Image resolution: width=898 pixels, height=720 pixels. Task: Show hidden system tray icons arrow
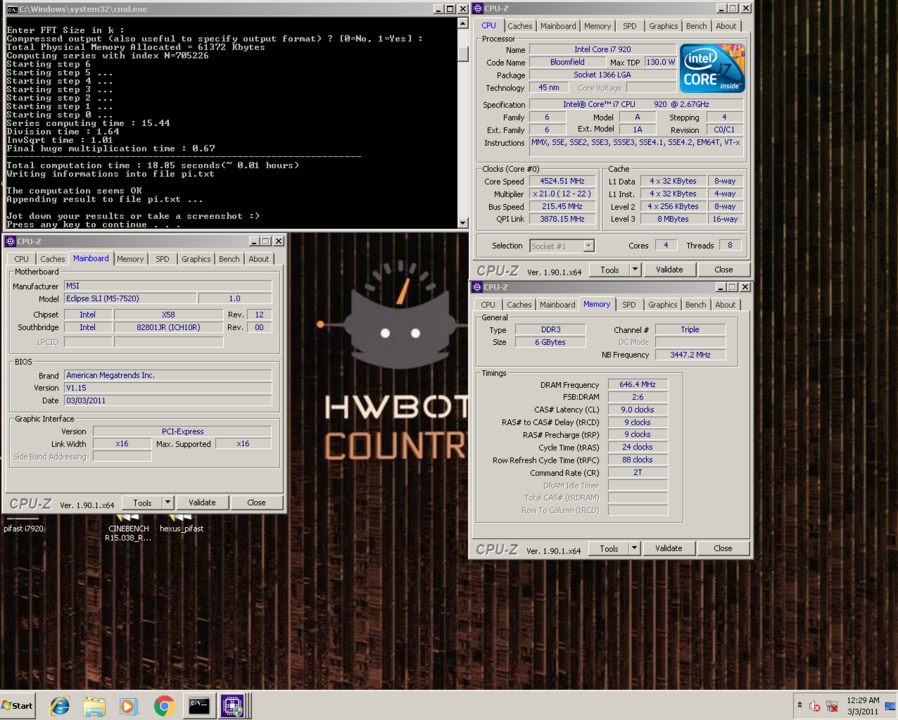pos(799,706)
